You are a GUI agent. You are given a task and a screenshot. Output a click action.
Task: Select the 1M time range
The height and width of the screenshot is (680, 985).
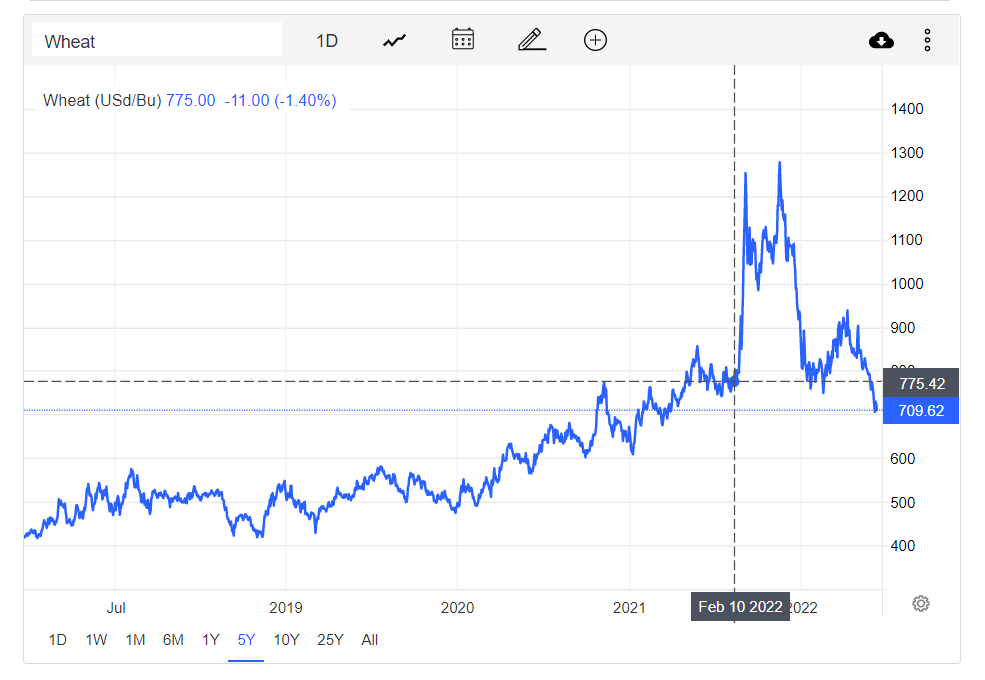[135, 640]
